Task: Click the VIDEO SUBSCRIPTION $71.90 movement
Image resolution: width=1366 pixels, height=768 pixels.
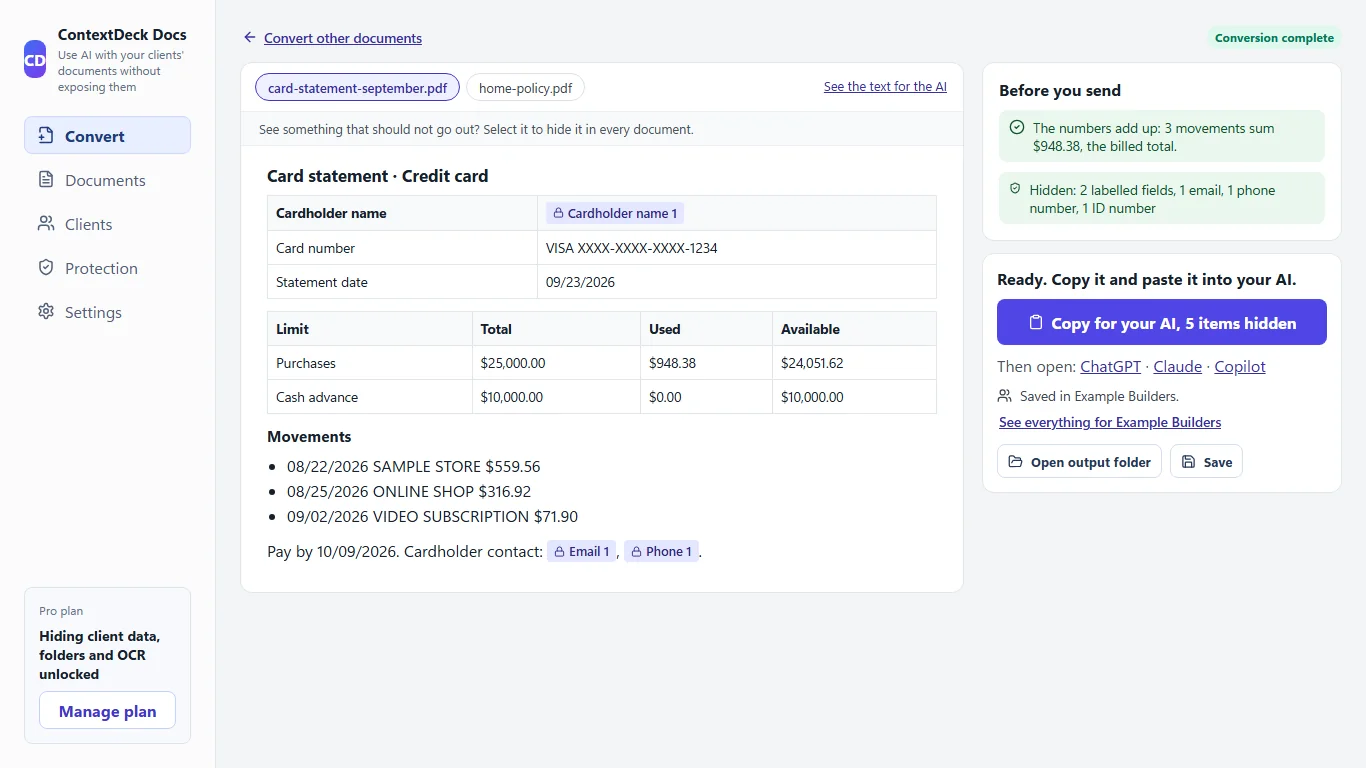Action: point(432,517)
